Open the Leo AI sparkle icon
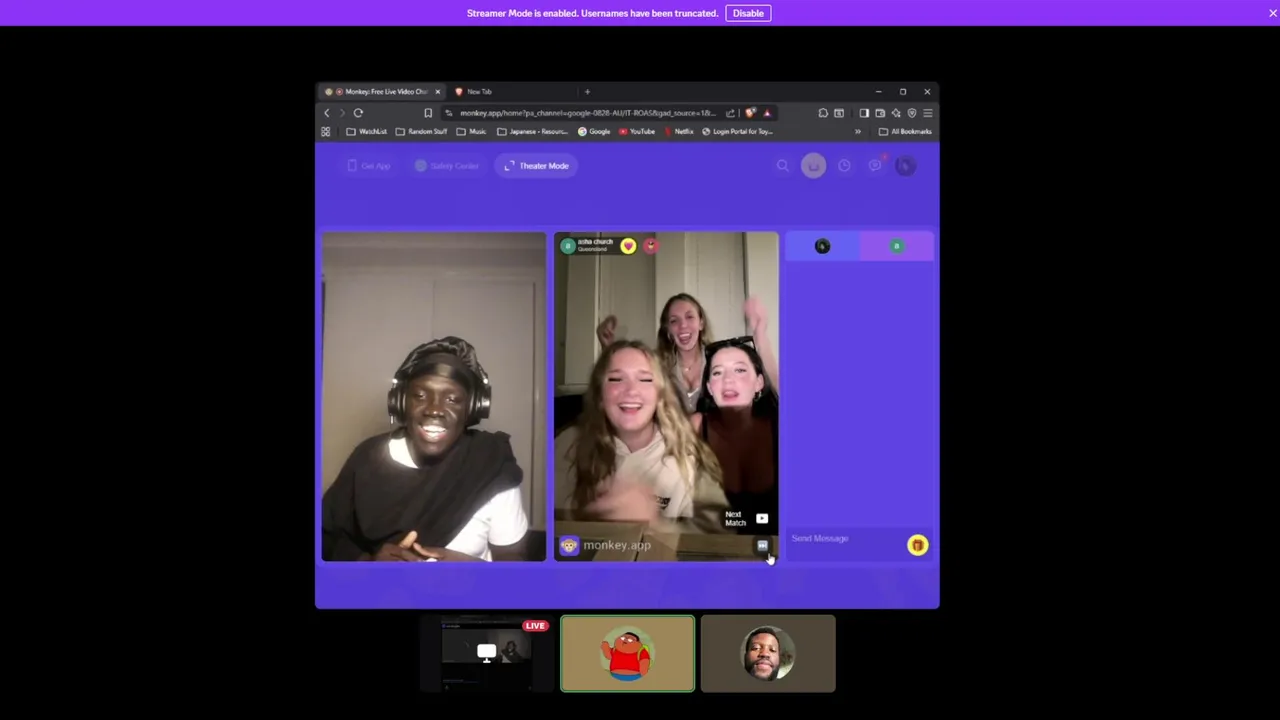 (x=896, y=113)
